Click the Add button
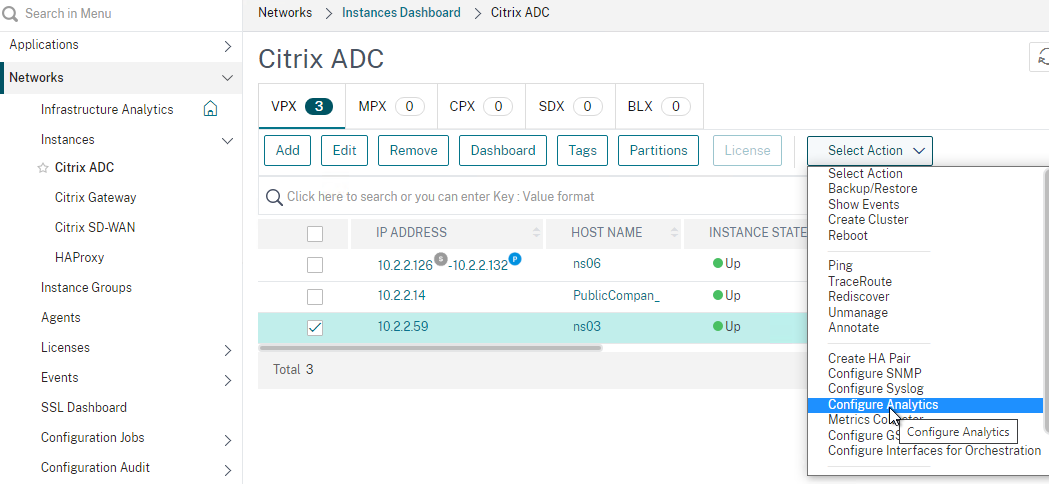Screen dimensions: 1049x484 point(288,151)
